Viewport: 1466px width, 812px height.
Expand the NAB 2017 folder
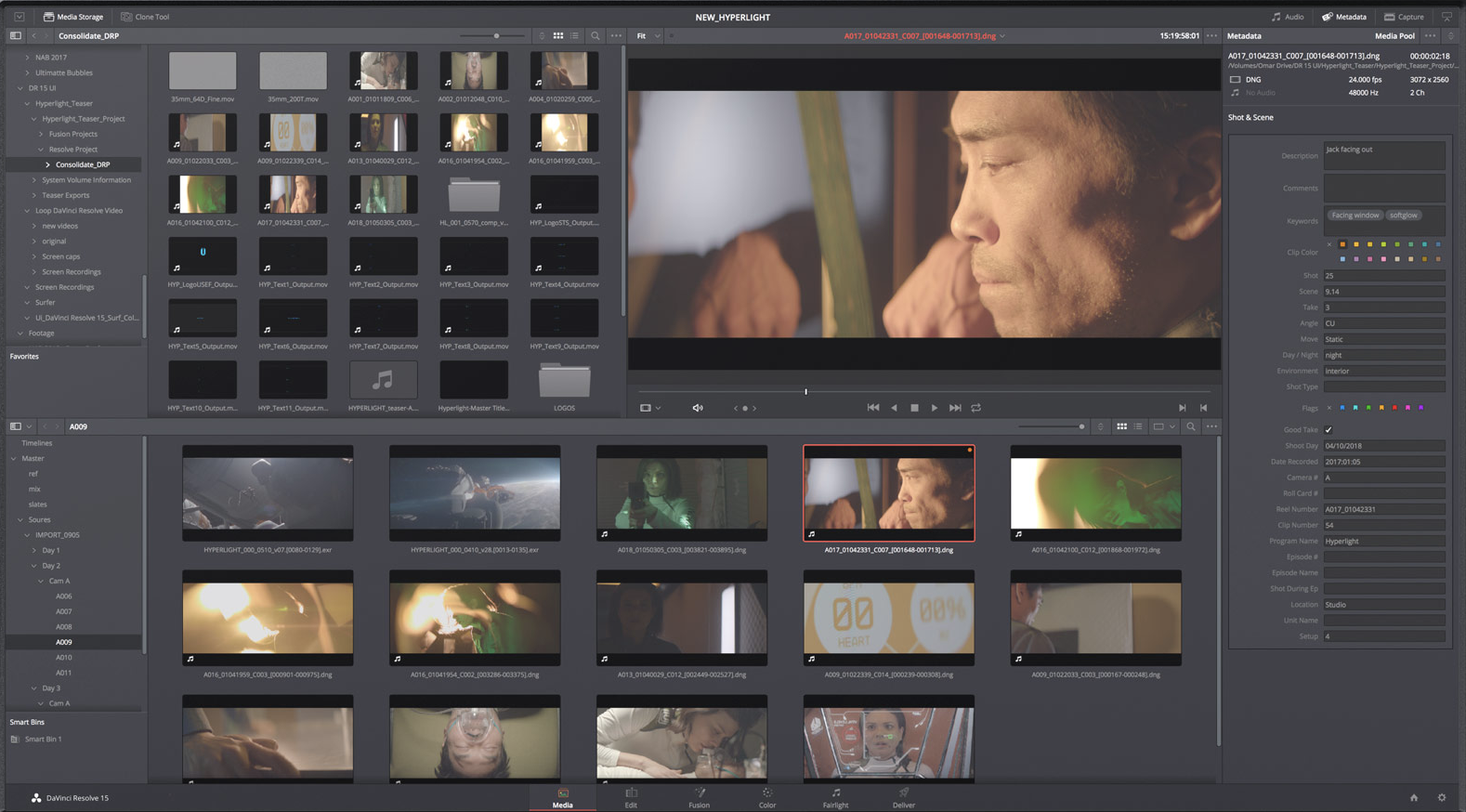[x=27, y=58]
